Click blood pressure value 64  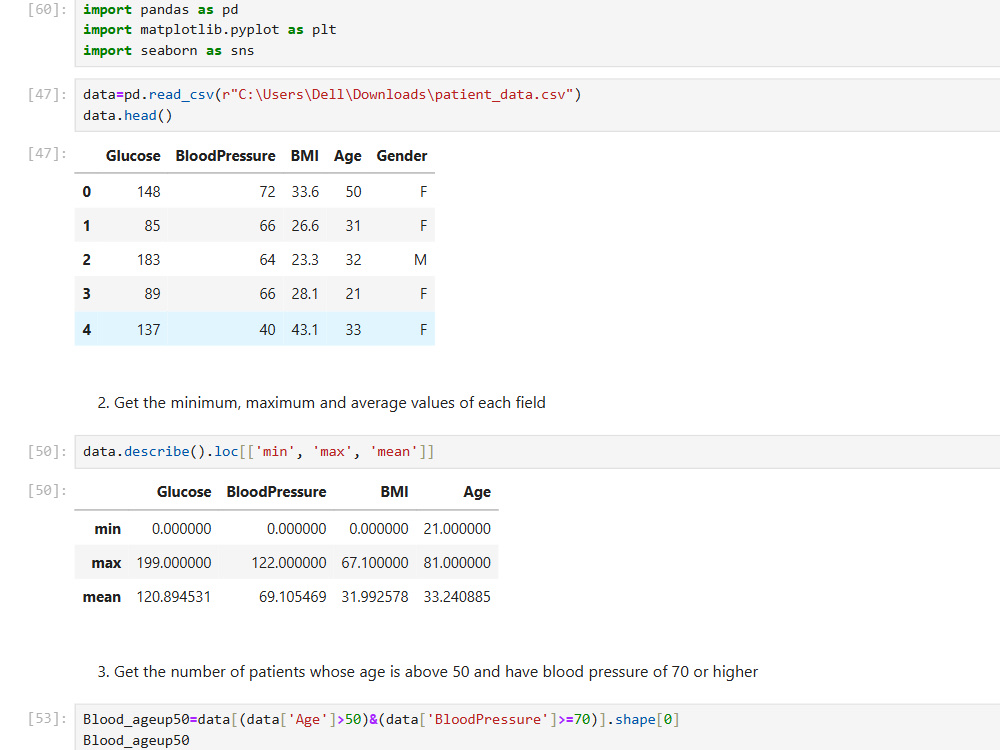coord(267,260)
